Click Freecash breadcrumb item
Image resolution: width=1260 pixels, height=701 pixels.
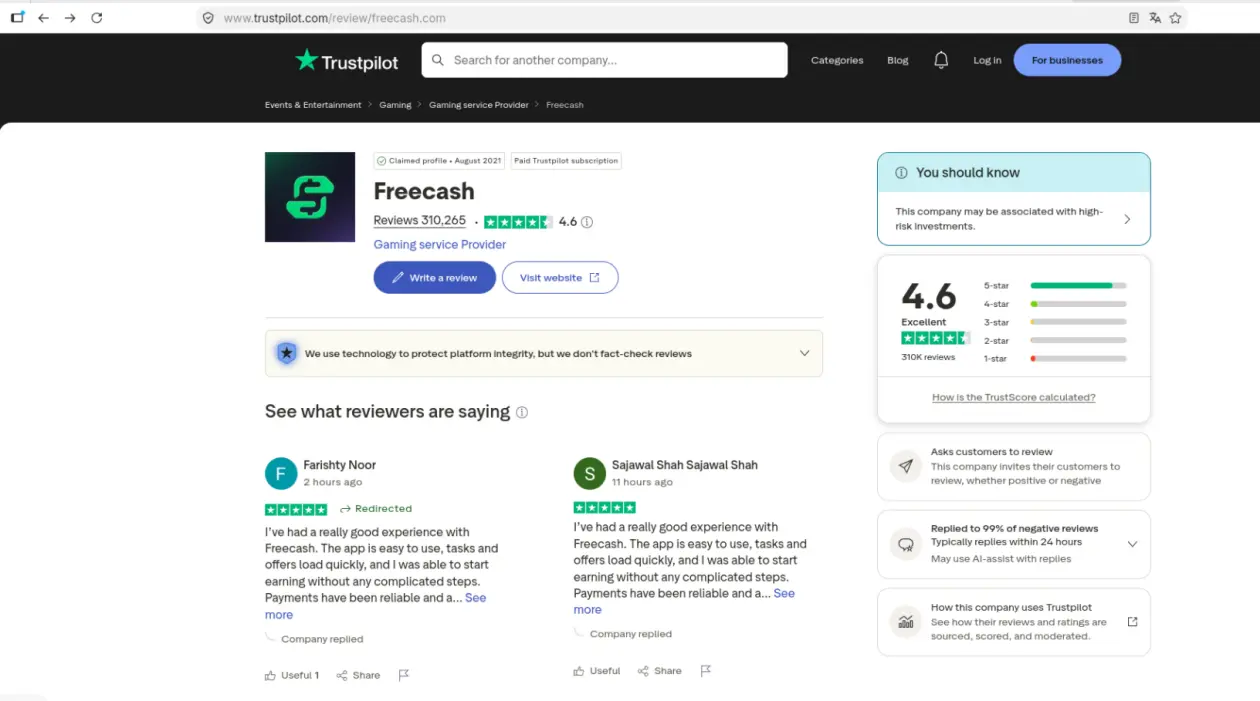[565, 105]
